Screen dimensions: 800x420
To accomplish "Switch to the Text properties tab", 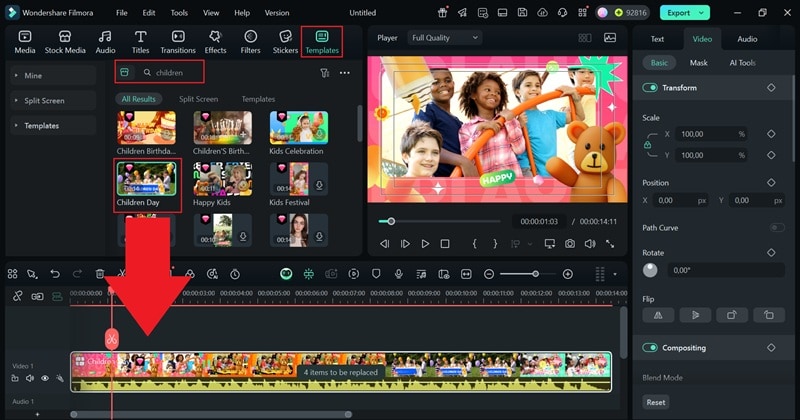I will point(657,39).
